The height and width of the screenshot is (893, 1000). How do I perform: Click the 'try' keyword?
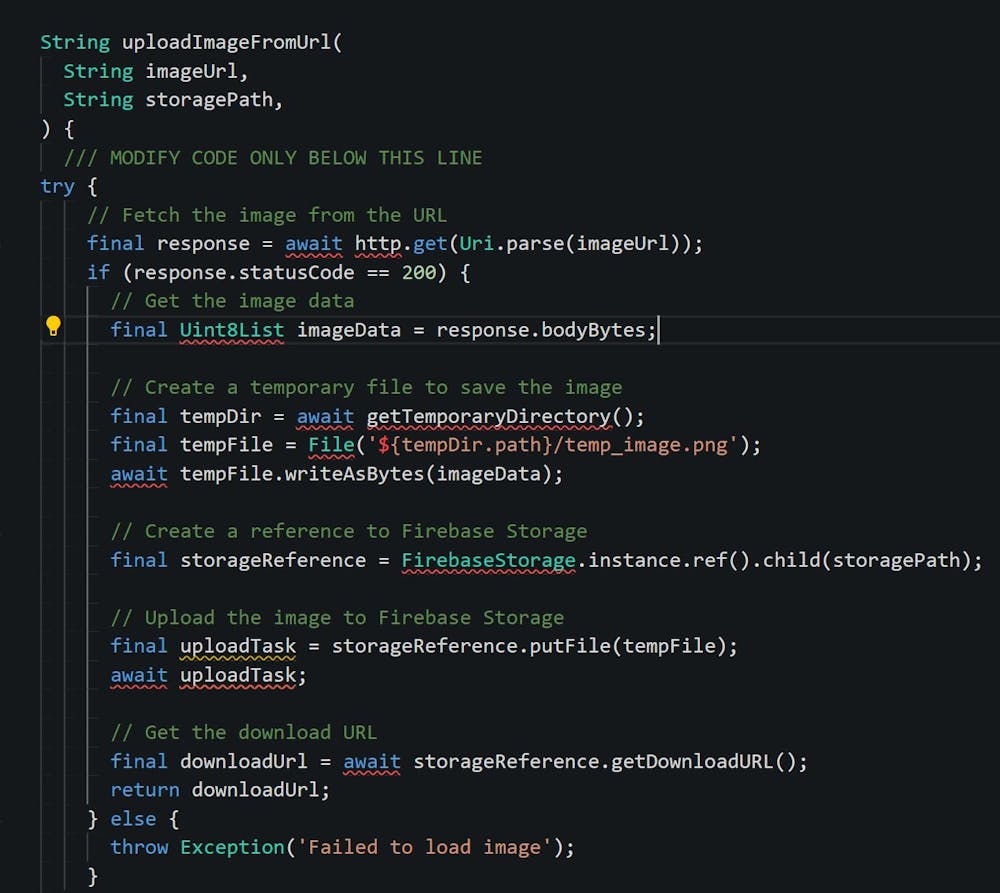coord(57,186)
